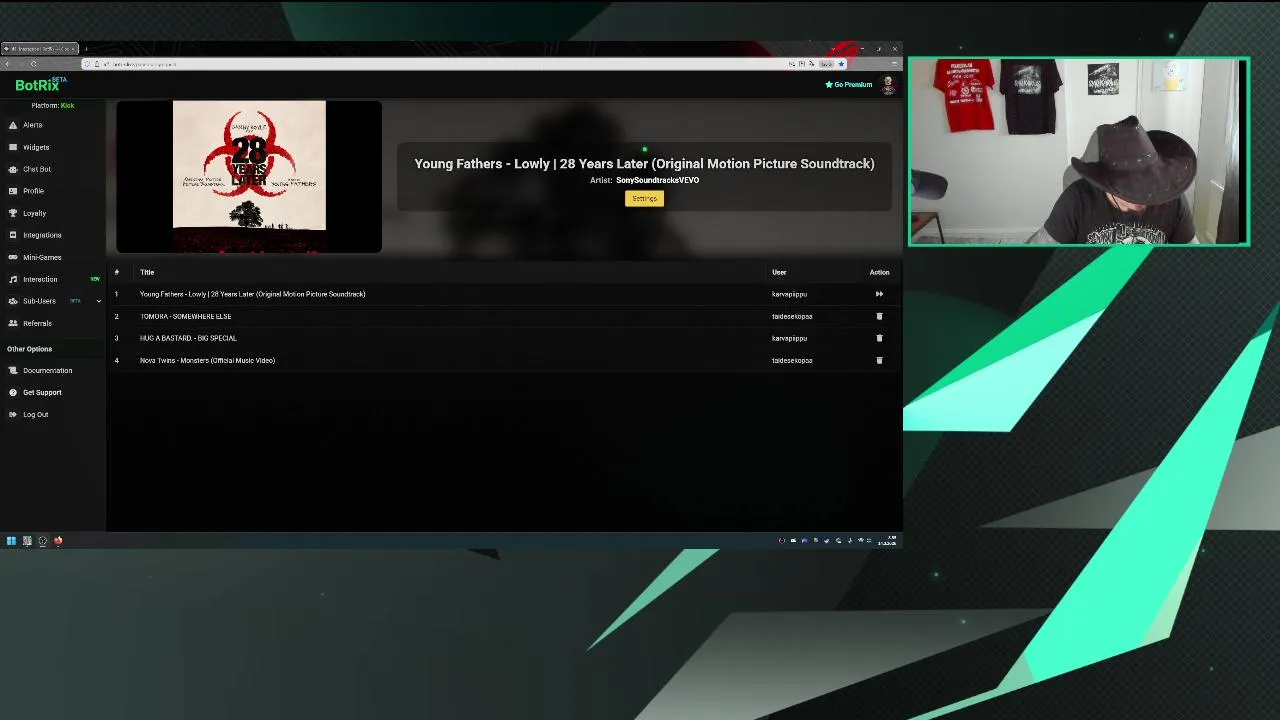Open the Interaction label
This screenshot has height=720, width=1280.
(40, 279)
